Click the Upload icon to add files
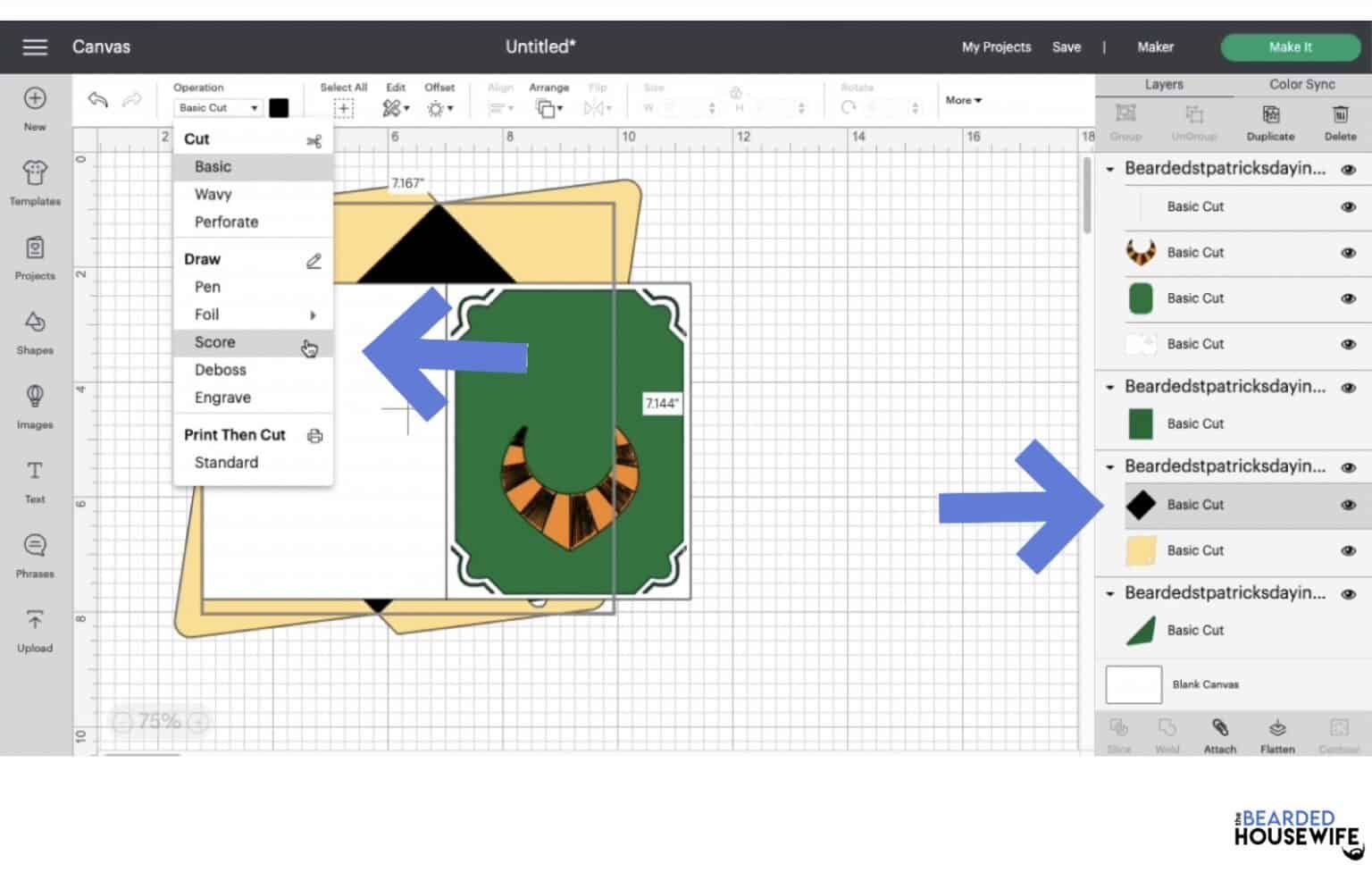Viewport: 1372px width, 872px height. tap(34, 630)
